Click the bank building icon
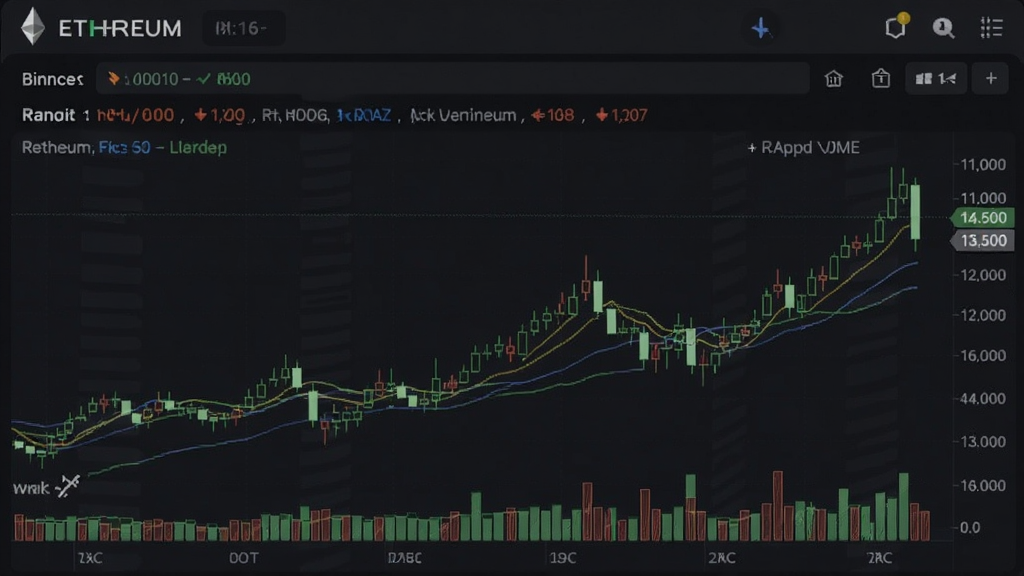The image size is (1024, 576). pos(833,79)
